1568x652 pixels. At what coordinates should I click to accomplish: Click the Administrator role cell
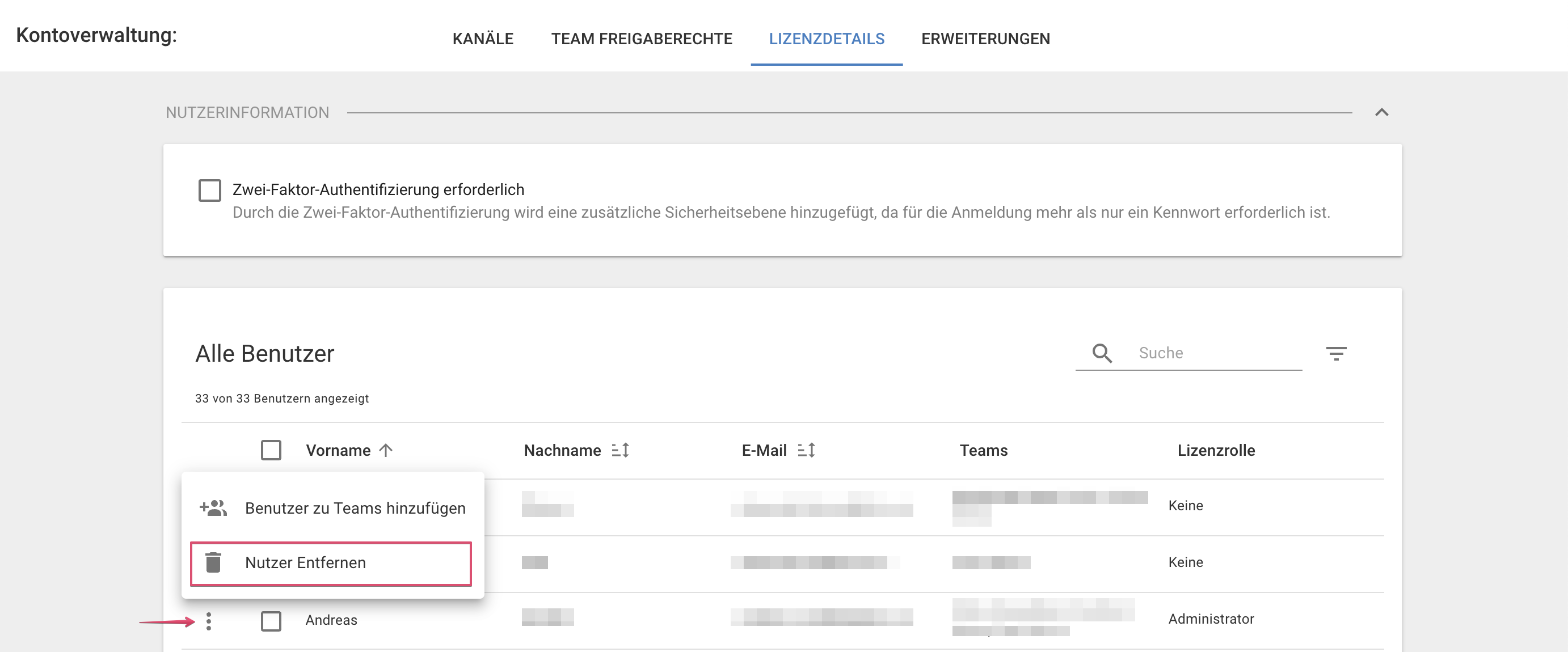point(1211,619)
